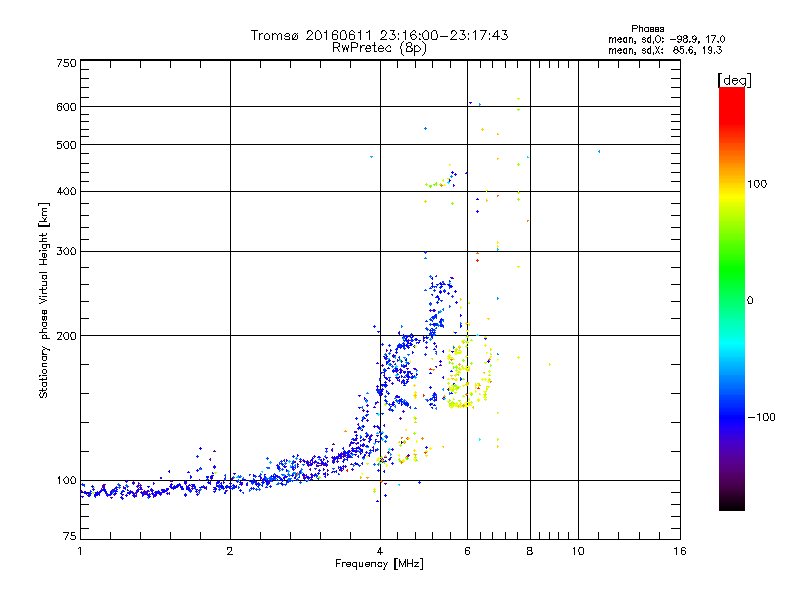The image size is (800, 600).
Task: Select the 'RwPretec (8p)' subtitle text
Action: coord(379,48)
